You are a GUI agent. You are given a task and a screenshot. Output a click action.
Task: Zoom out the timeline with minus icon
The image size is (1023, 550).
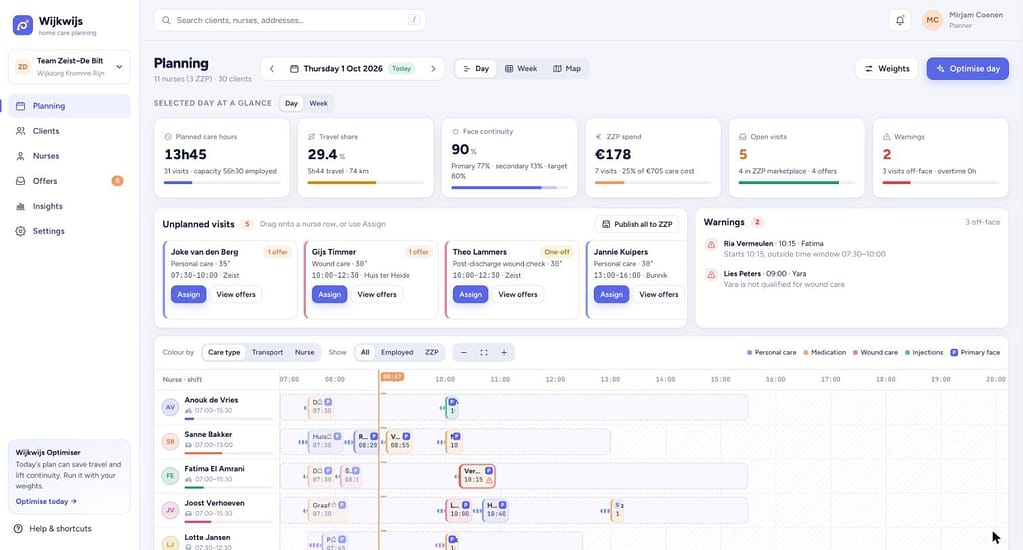[464, 352]
